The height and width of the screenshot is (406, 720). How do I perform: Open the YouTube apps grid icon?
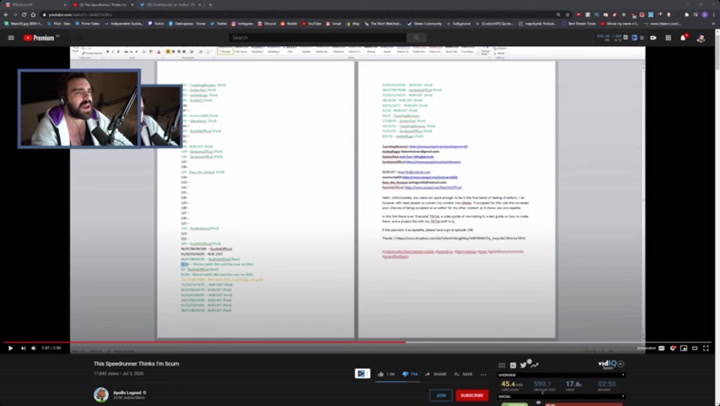pos(668,38)
